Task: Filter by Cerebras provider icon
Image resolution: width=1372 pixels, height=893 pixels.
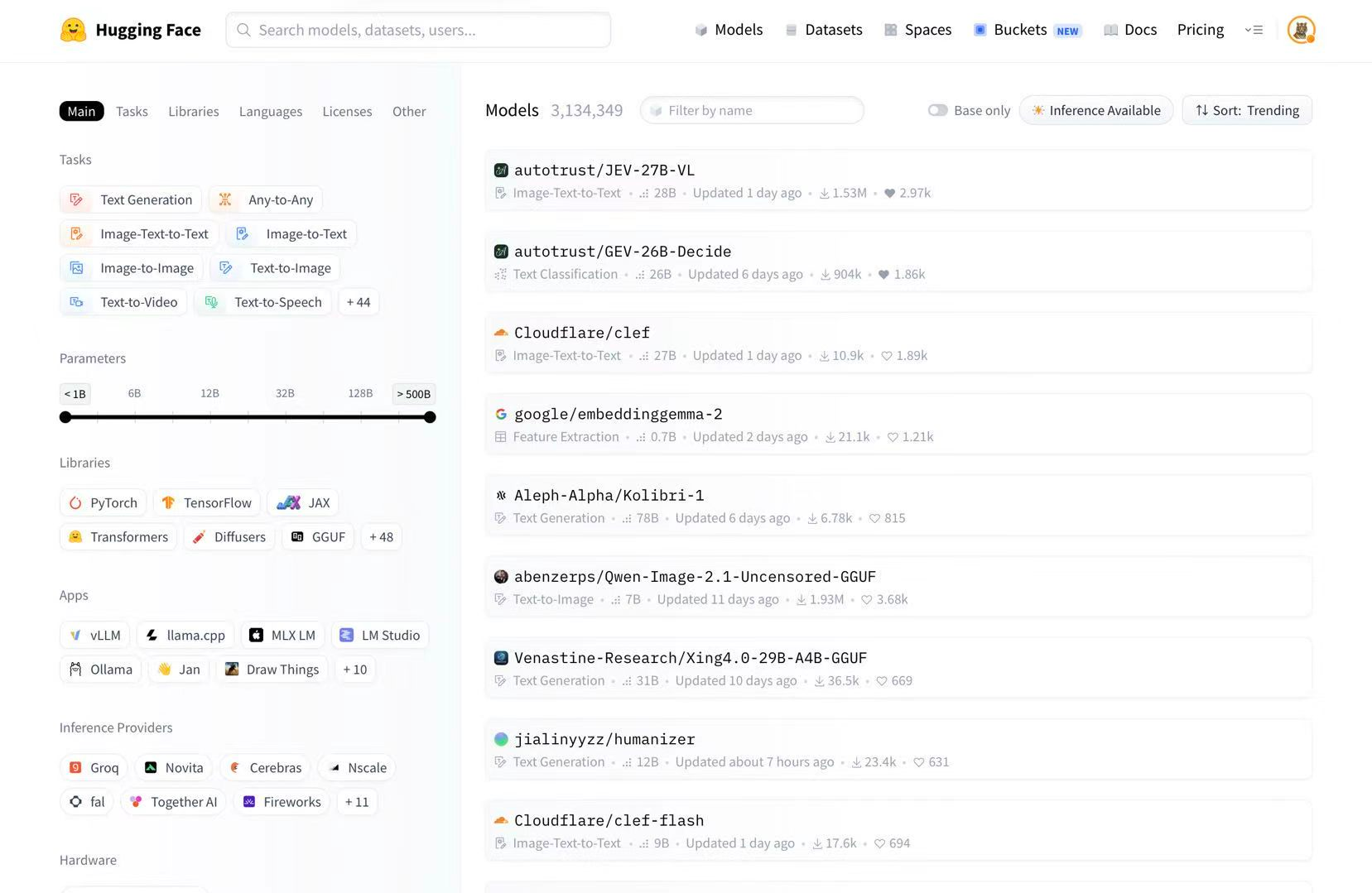Action: point(234,768)
